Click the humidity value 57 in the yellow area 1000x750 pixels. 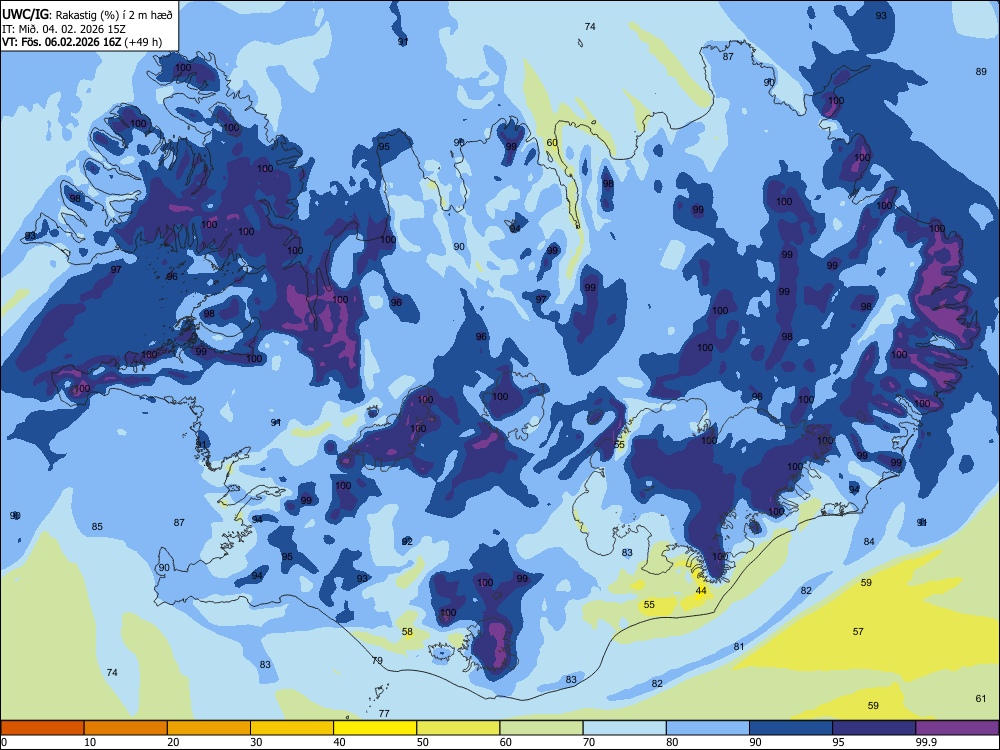point(858,631)
